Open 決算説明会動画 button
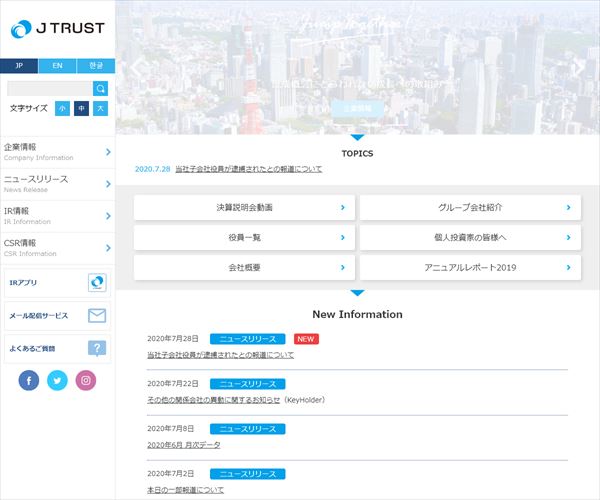The width and height of the screenshot is (600, 500). point(244,207)
